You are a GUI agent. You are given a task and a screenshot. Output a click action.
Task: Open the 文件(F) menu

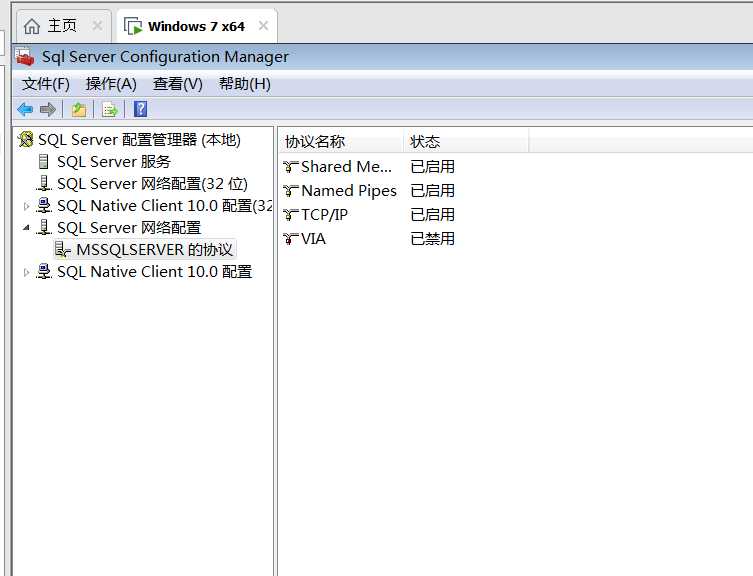point(46,84)
